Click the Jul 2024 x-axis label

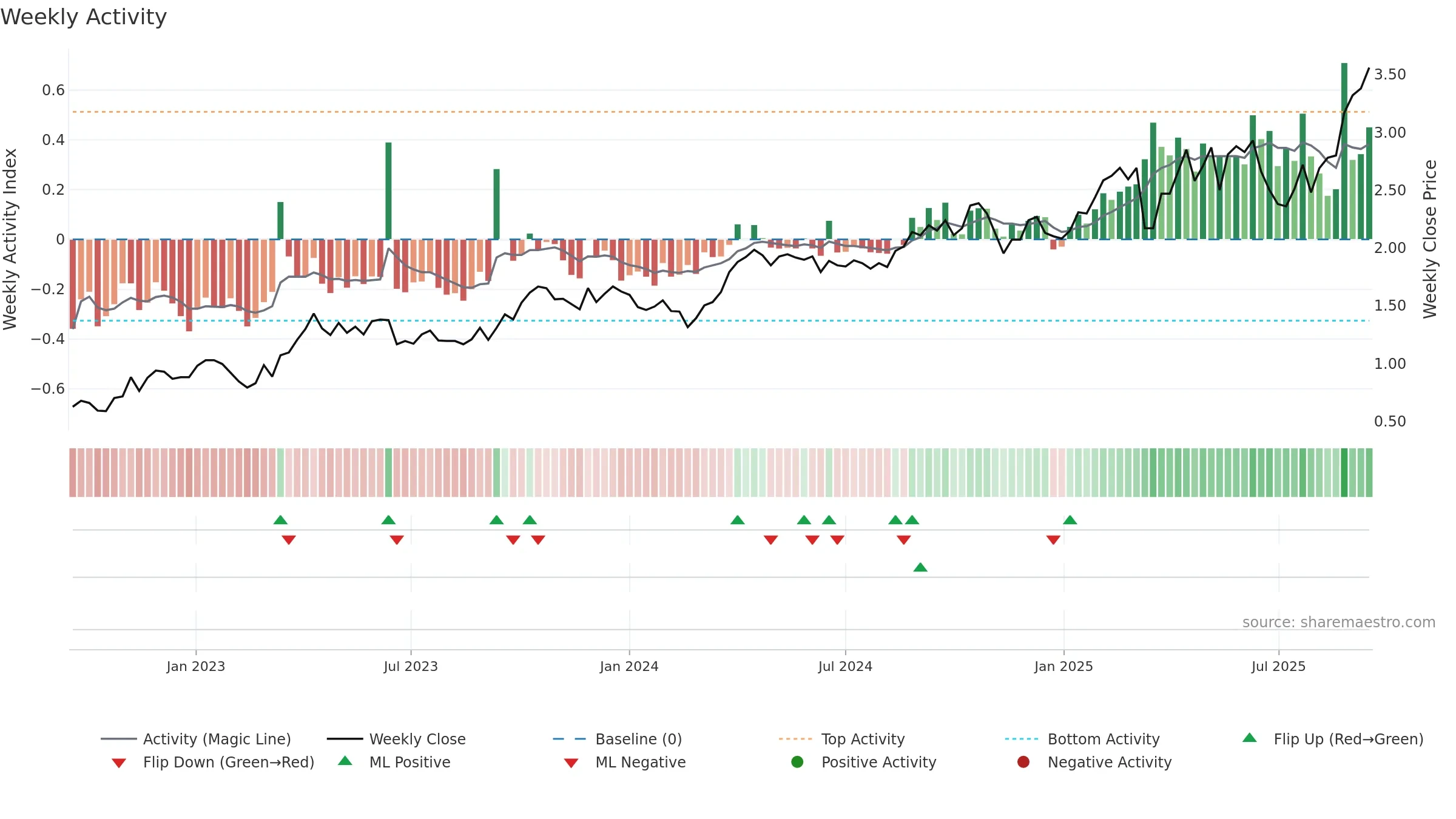click(x=845, y=667)
